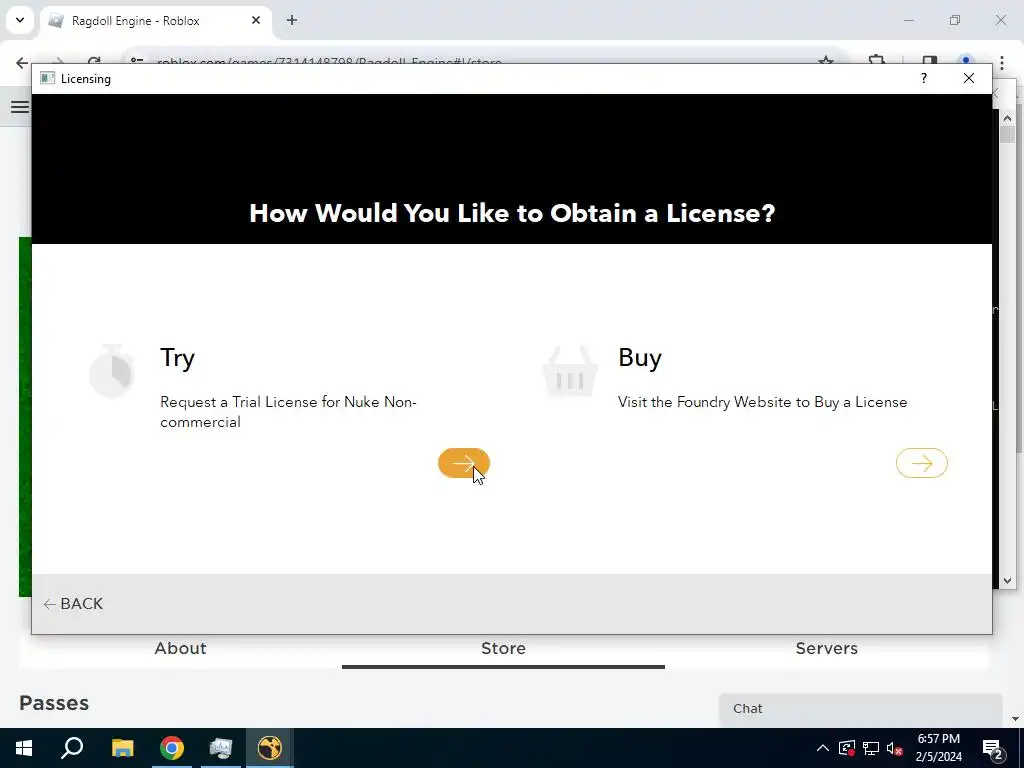Click the Licensing window title icon
Viewport: 1024px width, 768px height.
pos(48,78)
